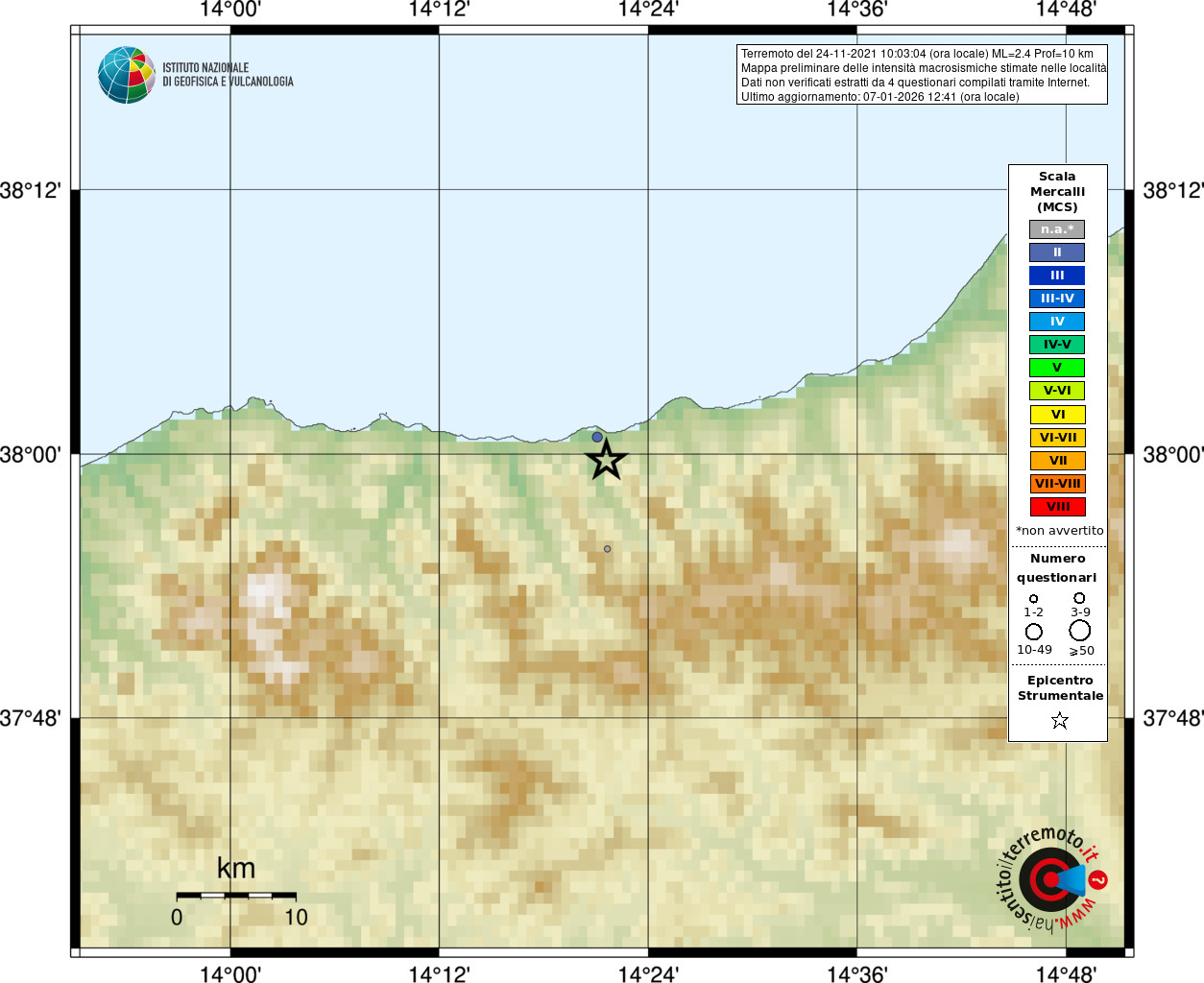This screenshot has height=983, width=1204.
Task: Click the legend circle labeled 10-49
Action: [x=1034, y=632]
